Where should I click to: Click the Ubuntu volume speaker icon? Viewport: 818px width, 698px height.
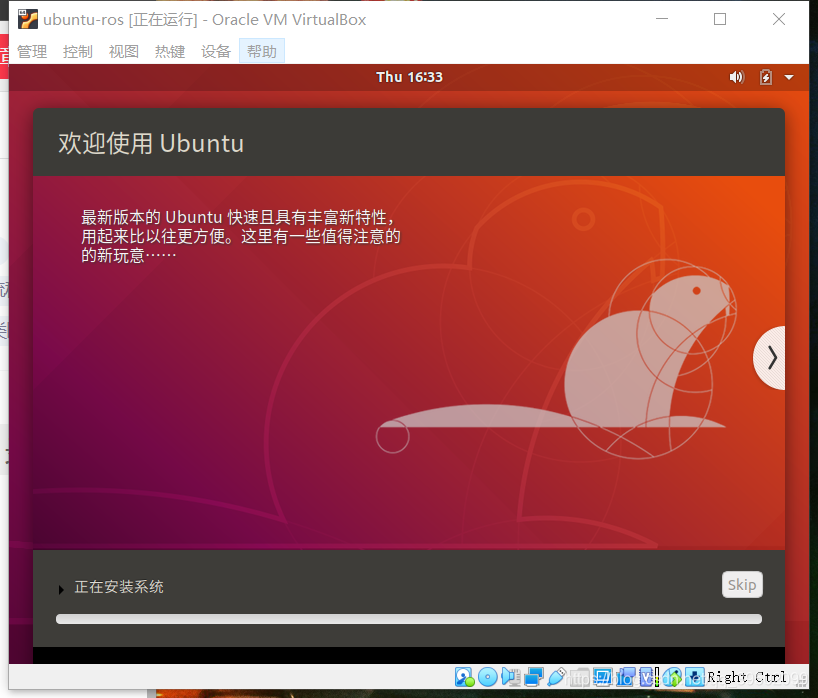click(737, 77)
